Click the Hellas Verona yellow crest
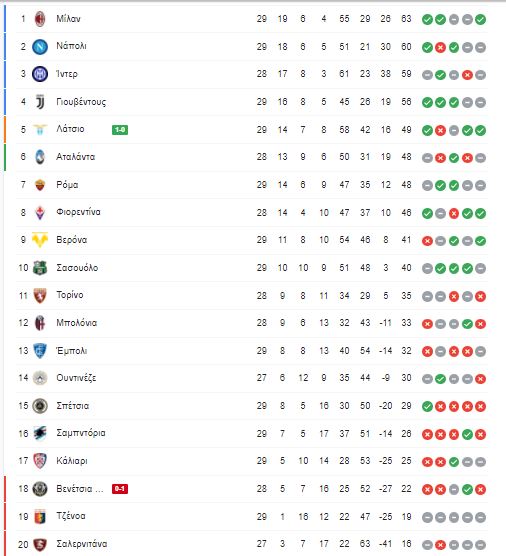Screen dimensions: 506x556 coord(40,240)
